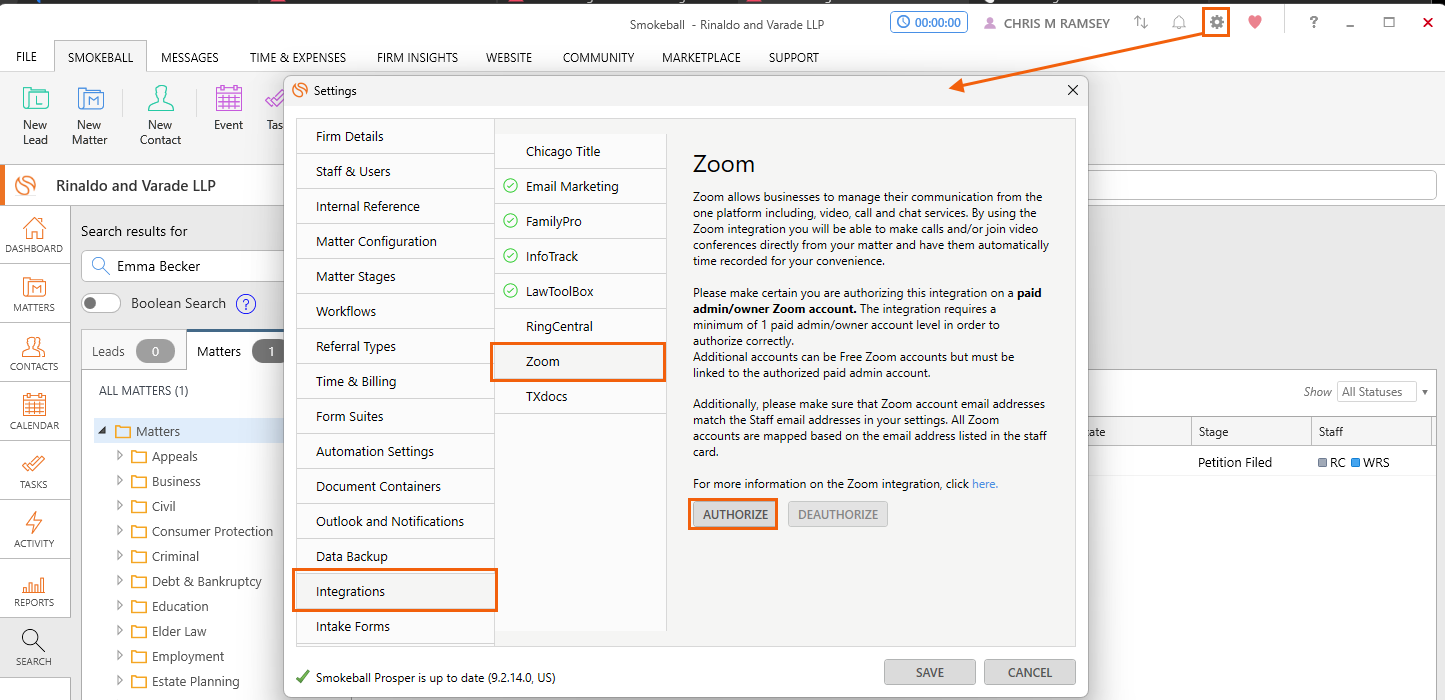Collapse the Matters root folder

(x=102, y=431)
